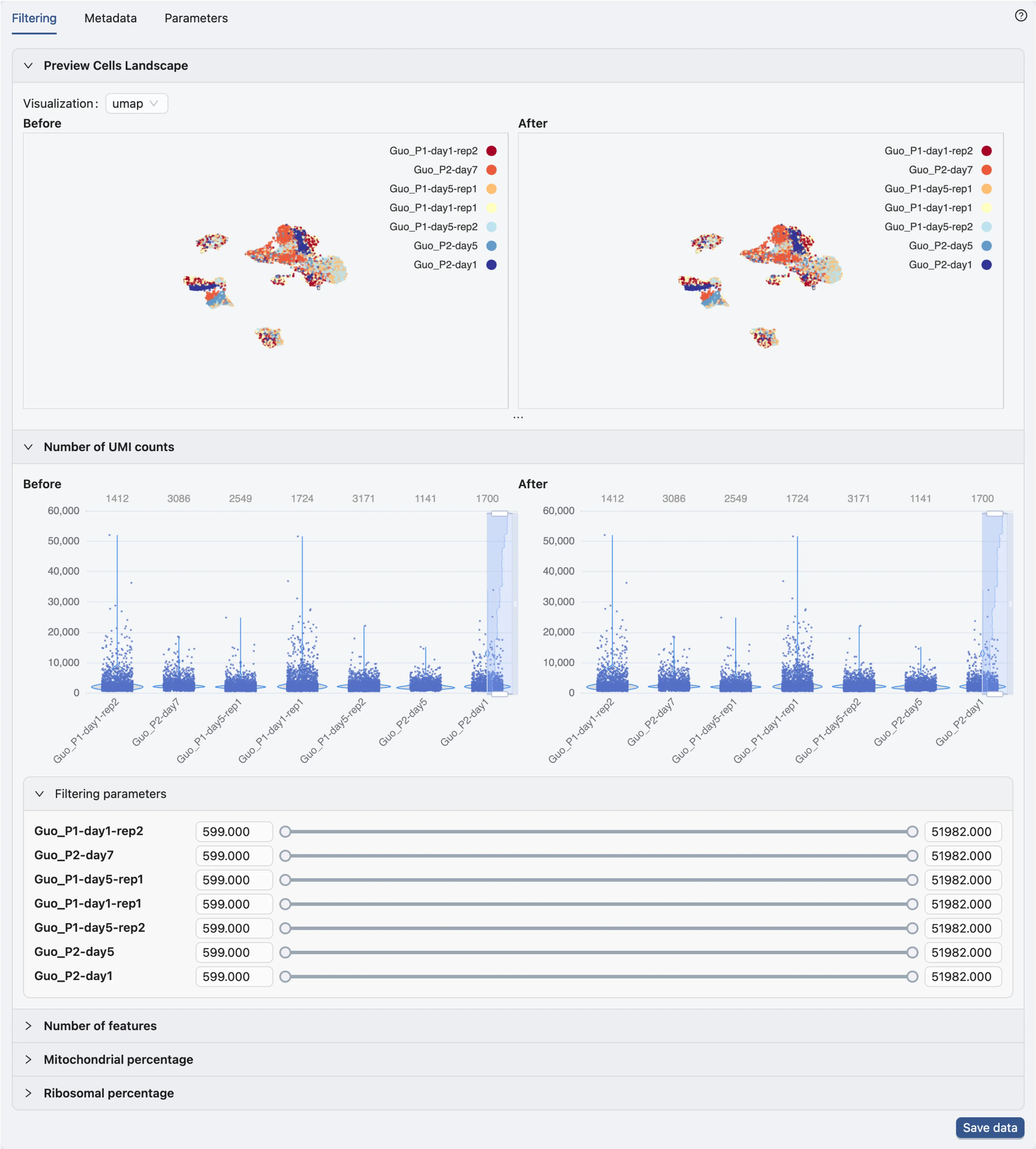The height and width of the screenshot is (1149, 1036).
Task: Toggle Guo_P1-day1-rep2 legend dot in Before plot
Action: point(491,151)
